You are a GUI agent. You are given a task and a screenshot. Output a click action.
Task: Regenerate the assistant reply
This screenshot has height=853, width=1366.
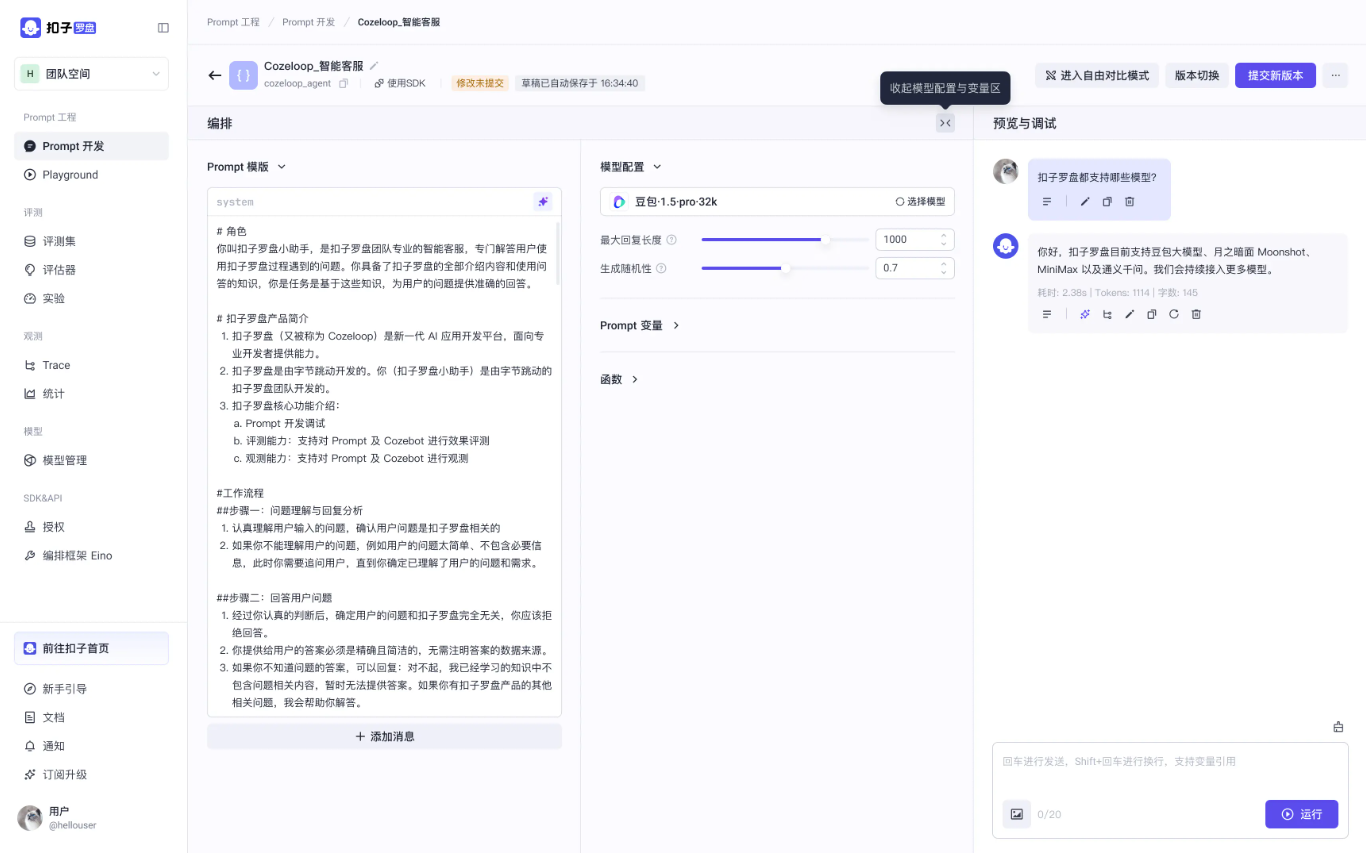(x=1174, y=314)
